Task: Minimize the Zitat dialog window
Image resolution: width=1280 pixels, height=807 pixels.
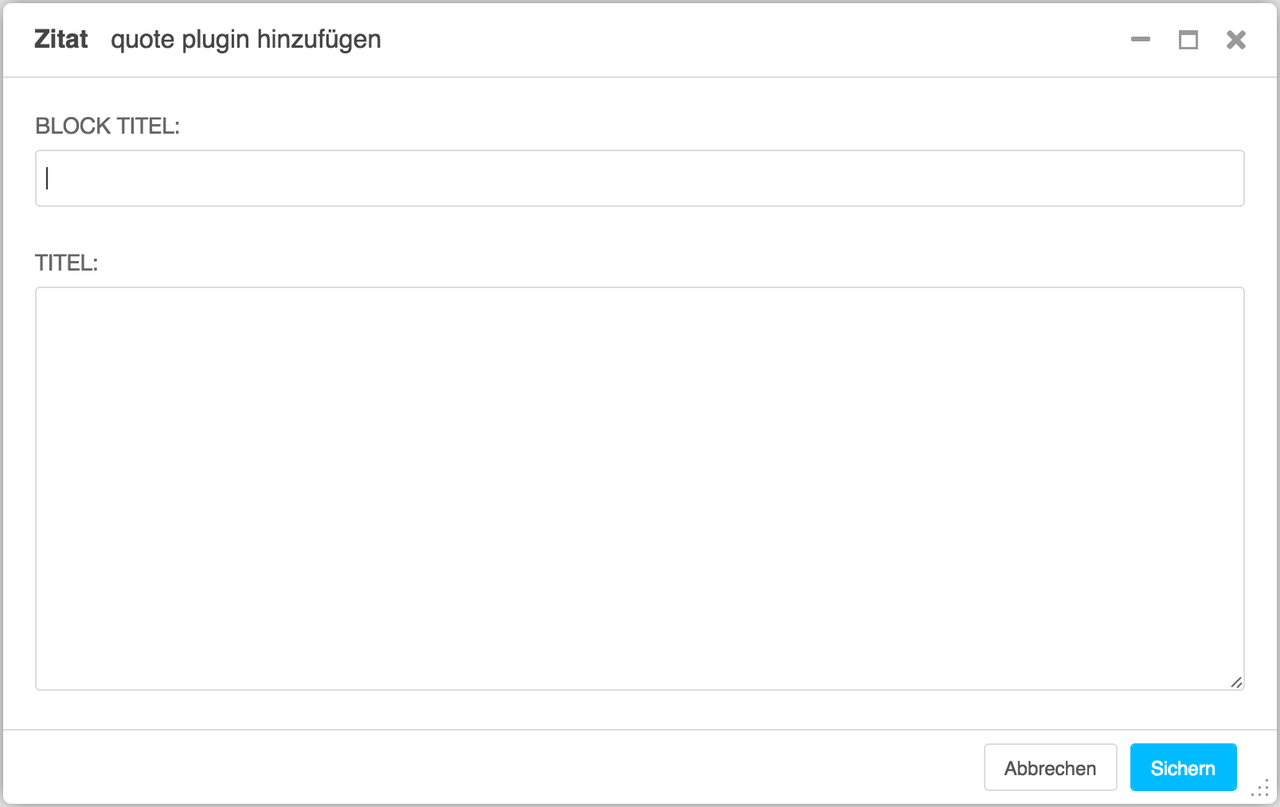Action: point(1140,40)
